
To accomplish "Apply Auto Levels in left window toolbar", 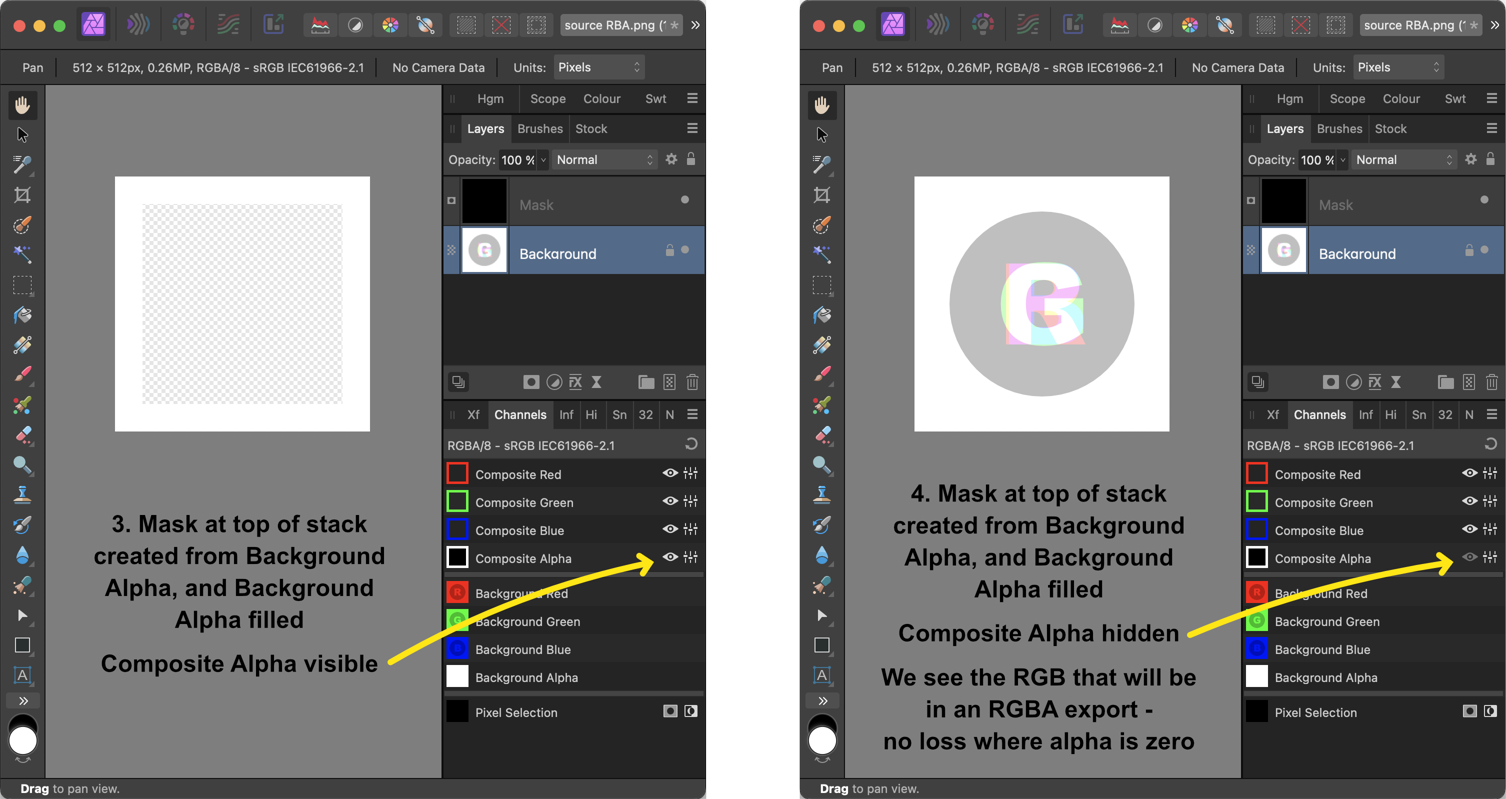I will click(x=320, y=25).
